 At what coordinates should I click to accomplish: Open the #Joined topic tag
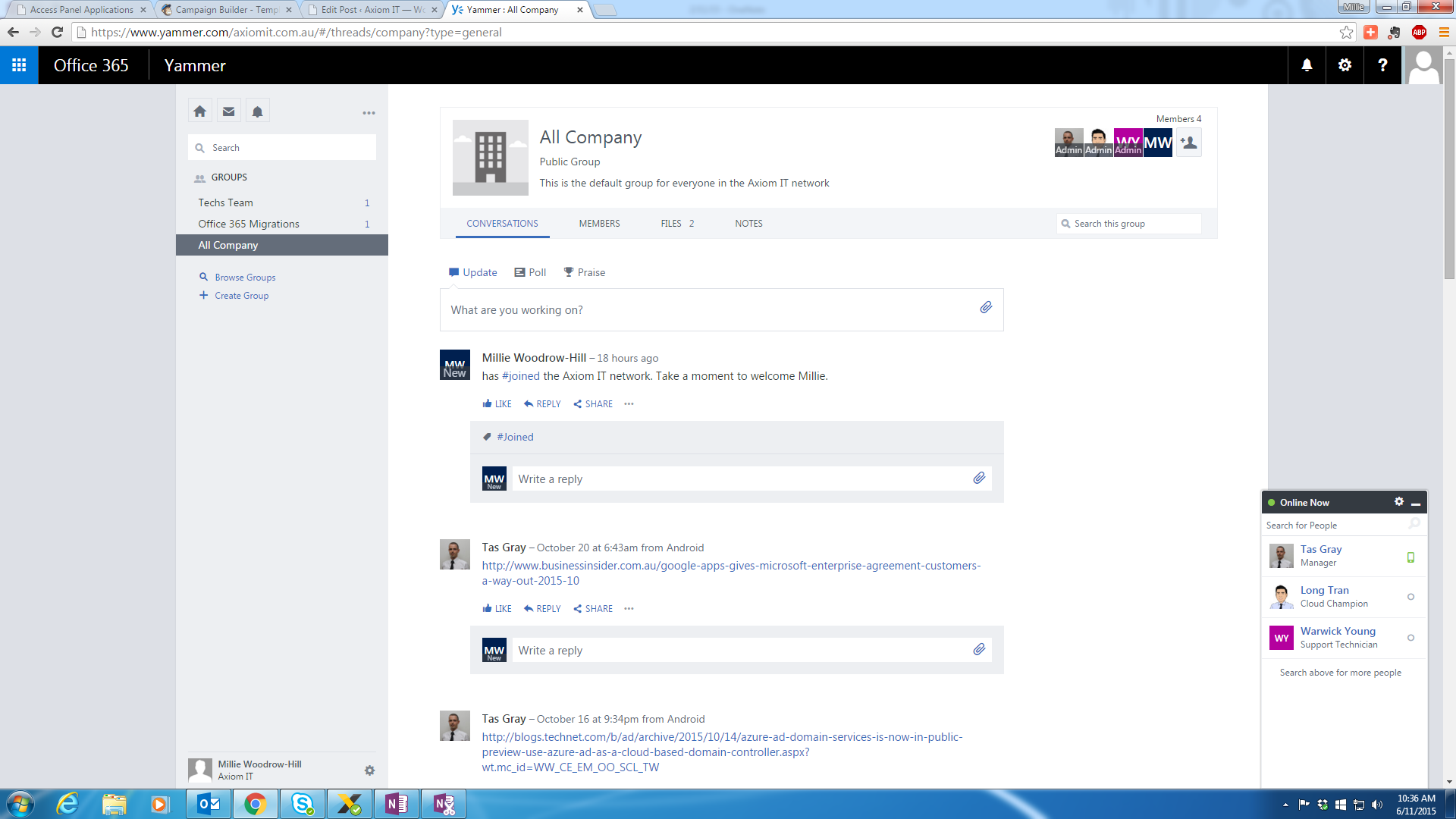(x=515, y=437)
